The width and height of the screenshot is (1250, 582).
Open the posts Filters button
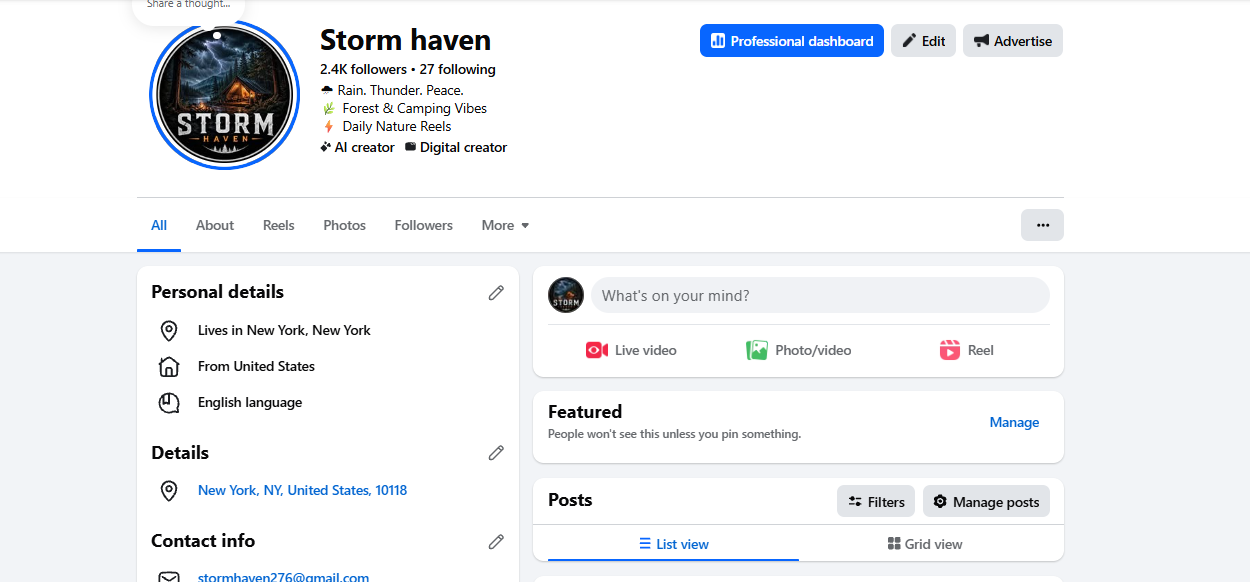tap(876, 501)
